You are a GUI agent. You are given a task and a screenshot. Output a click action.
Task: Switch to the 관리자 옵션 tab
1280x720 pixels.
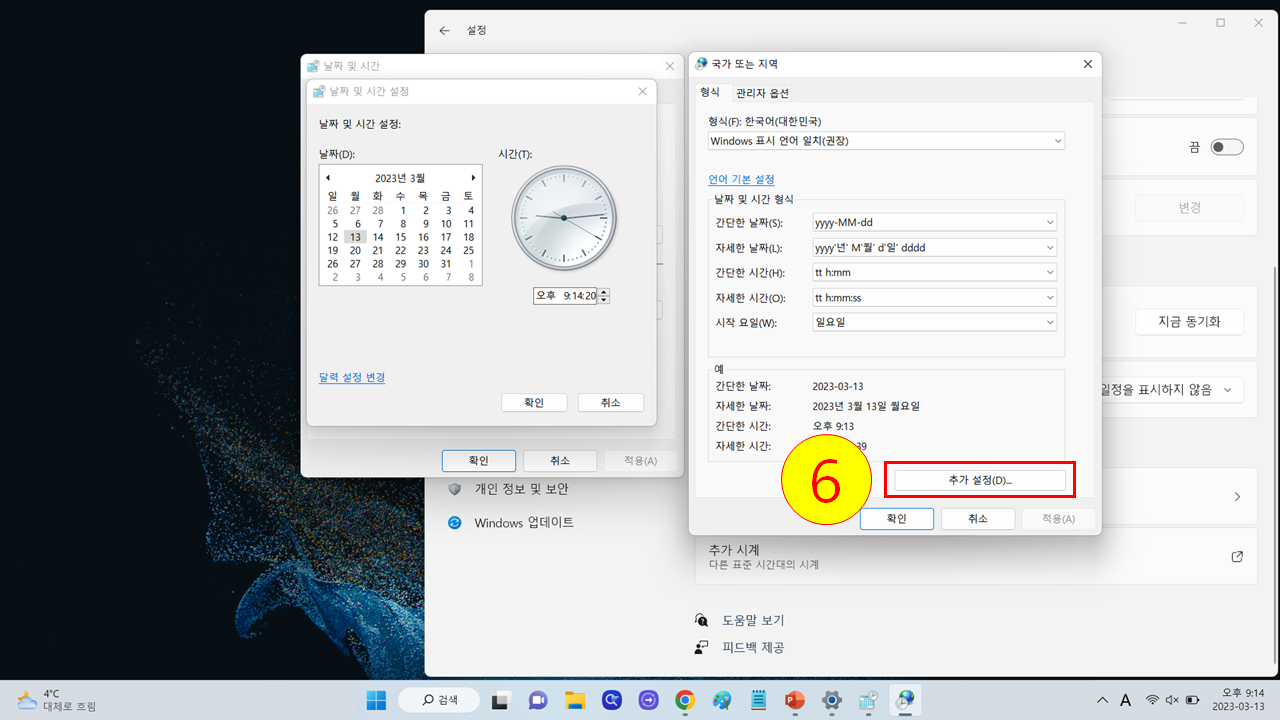(761, 91)
